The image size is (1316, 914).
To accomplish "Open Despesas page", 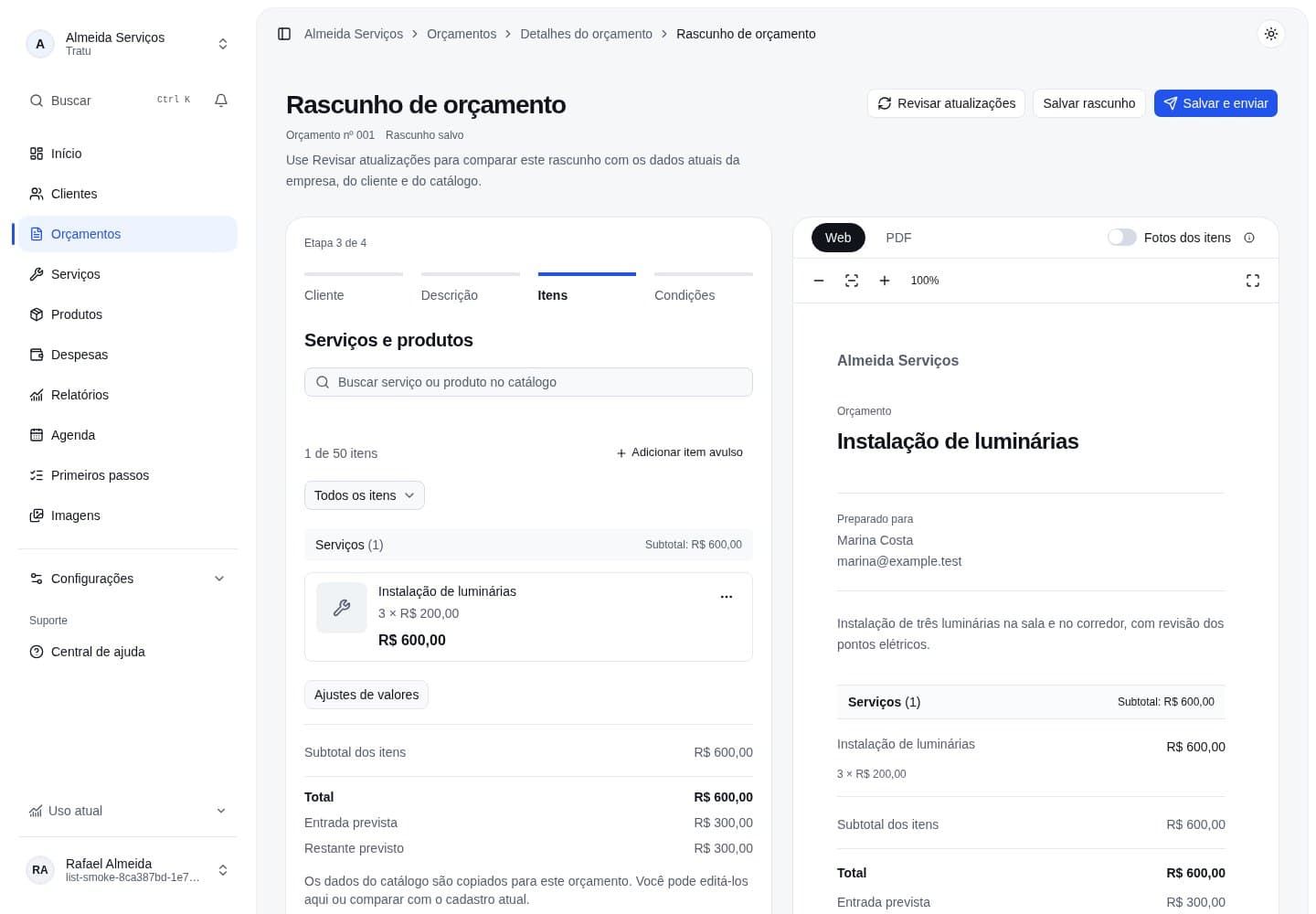I will point(128,355).
